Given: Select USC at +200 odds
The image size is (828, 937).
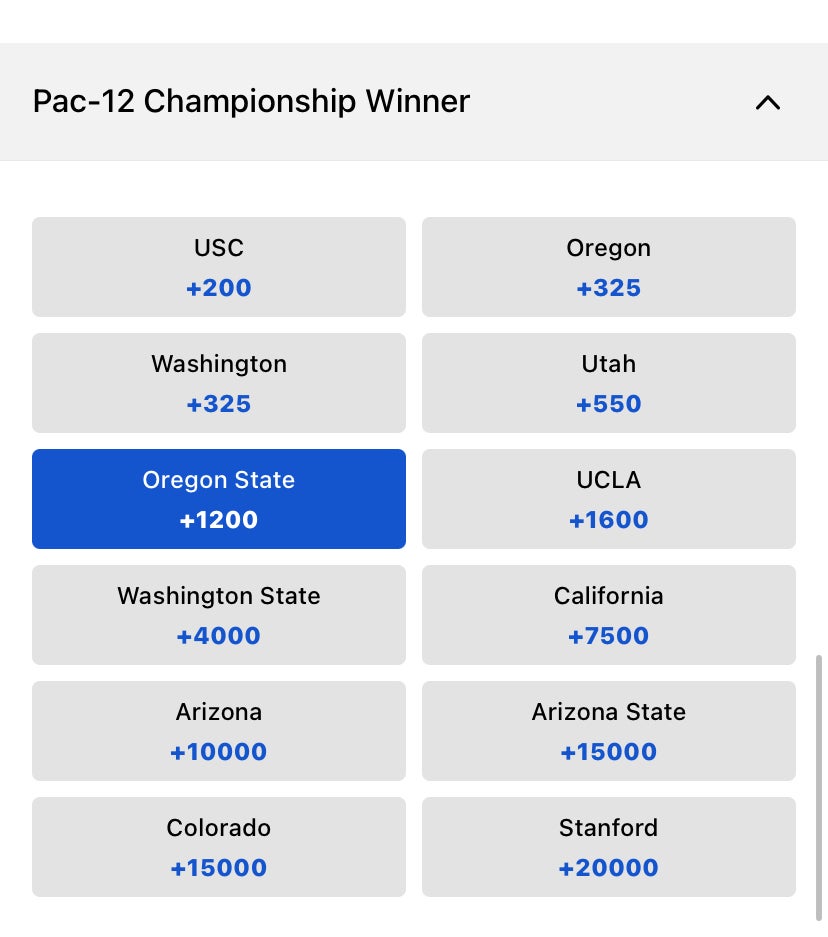Looking at the screenshot, I should click(219, 267).
